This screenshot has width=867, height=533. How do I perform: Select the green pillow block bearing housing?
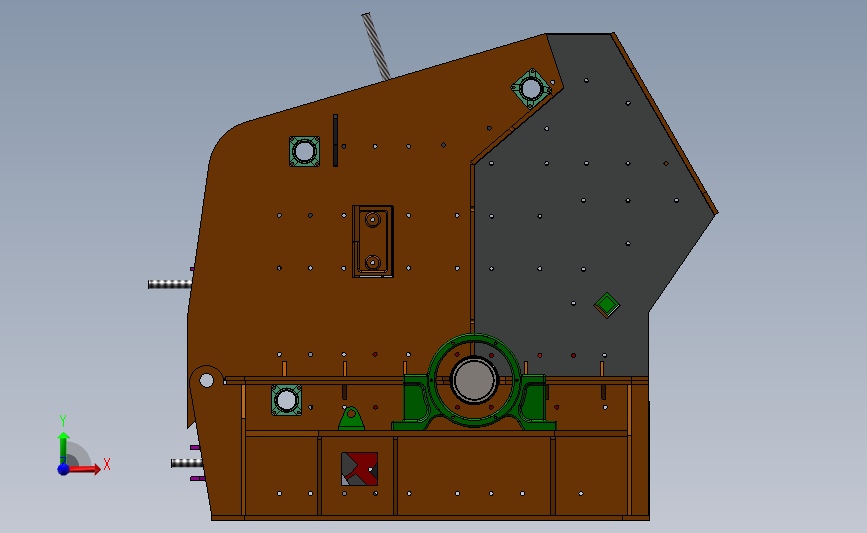click(x=473, y=382)
